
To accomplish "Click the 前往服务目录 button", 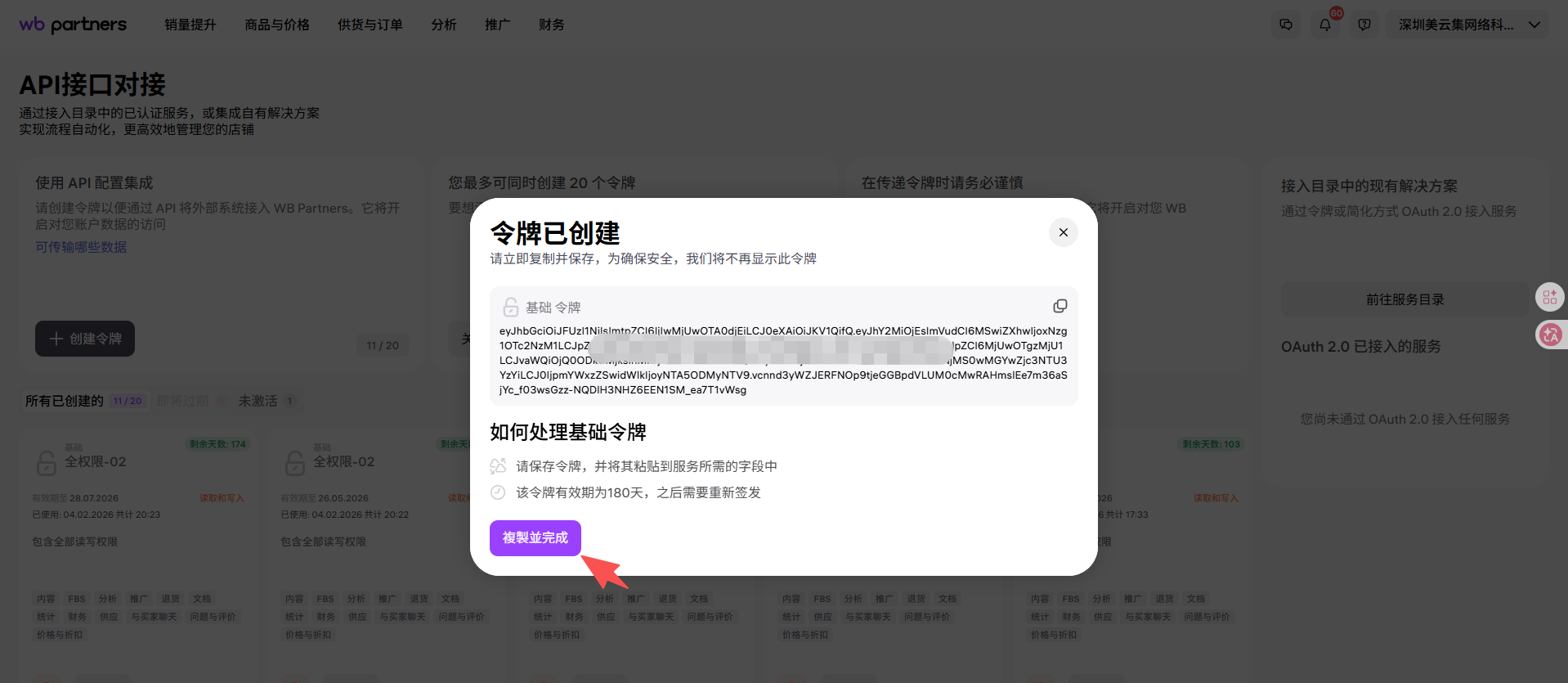I will [x=1404, y=299].
